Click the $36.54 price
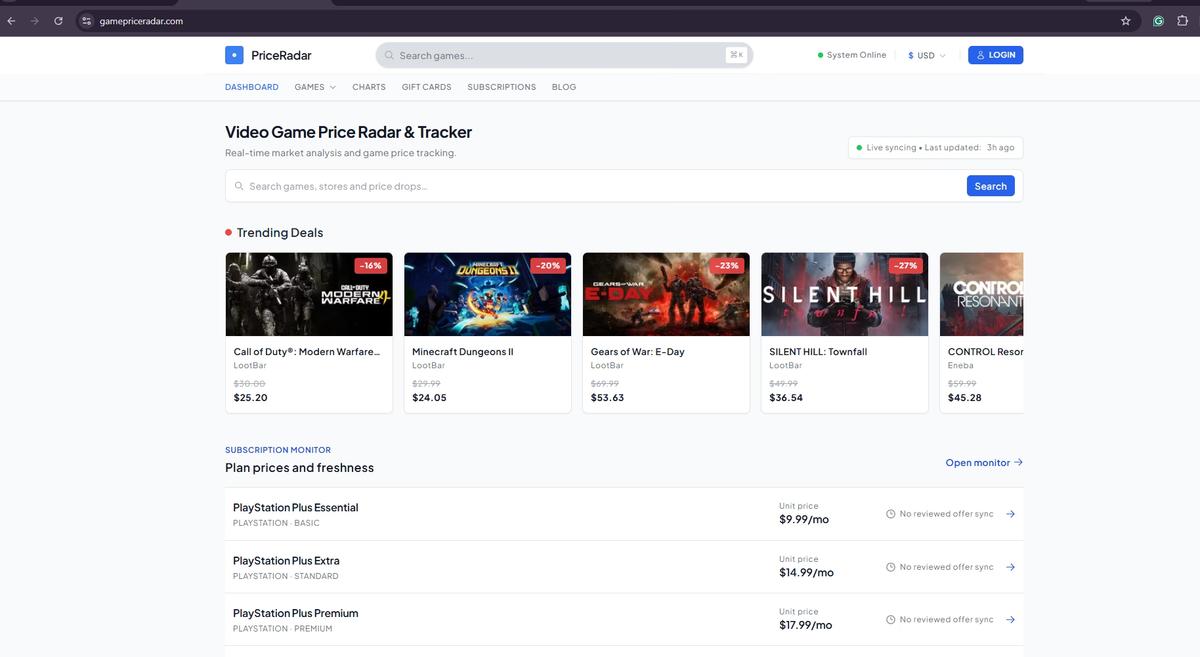Image resolution: width=1200 pixels, height=657 pixels. pos(786,398)
